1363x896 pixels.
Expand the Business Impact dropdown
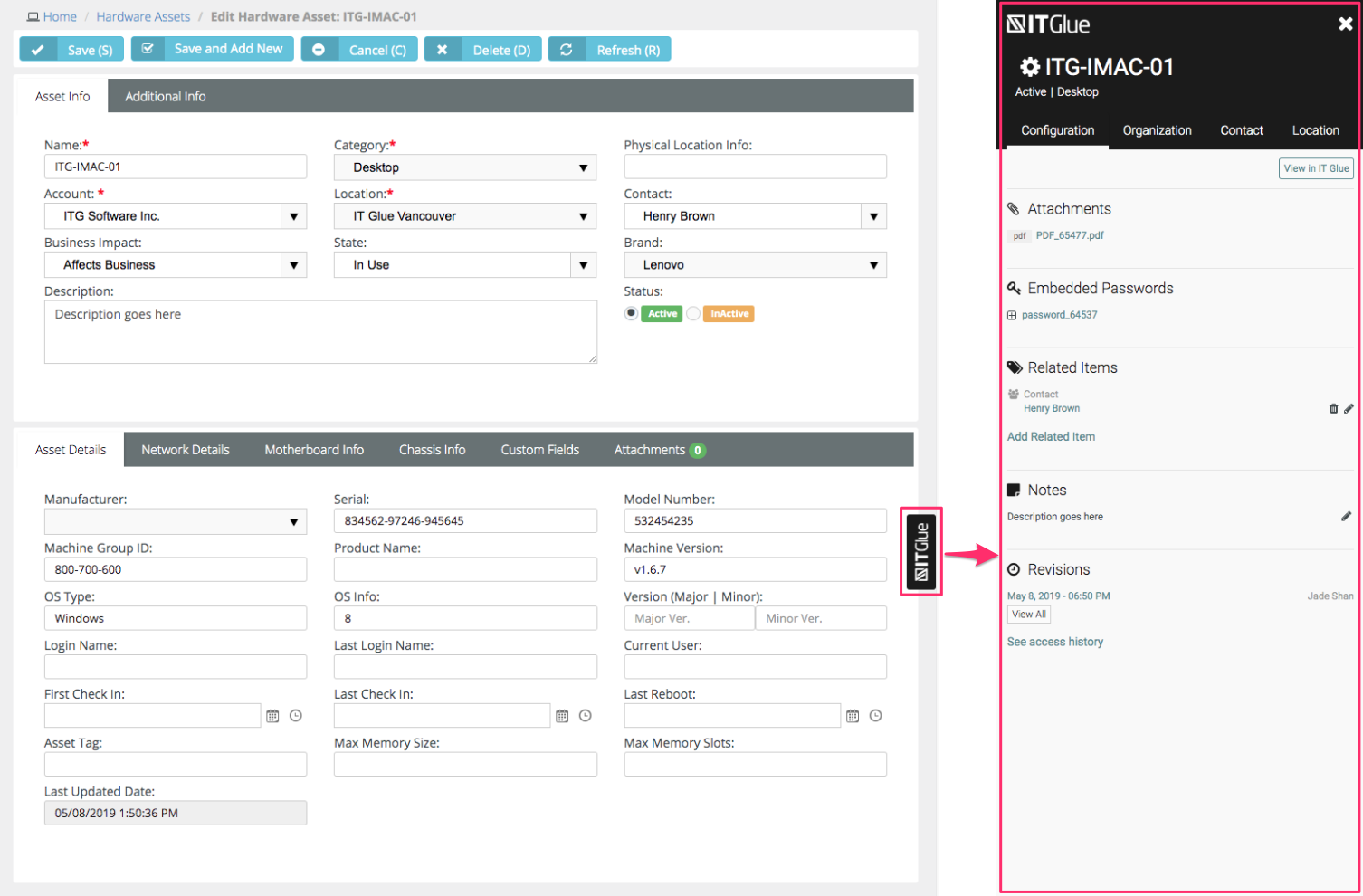point(293,265)
